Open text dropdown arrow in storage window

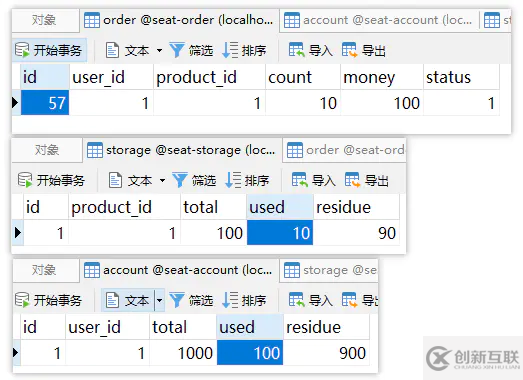click(x=162, y=180)
